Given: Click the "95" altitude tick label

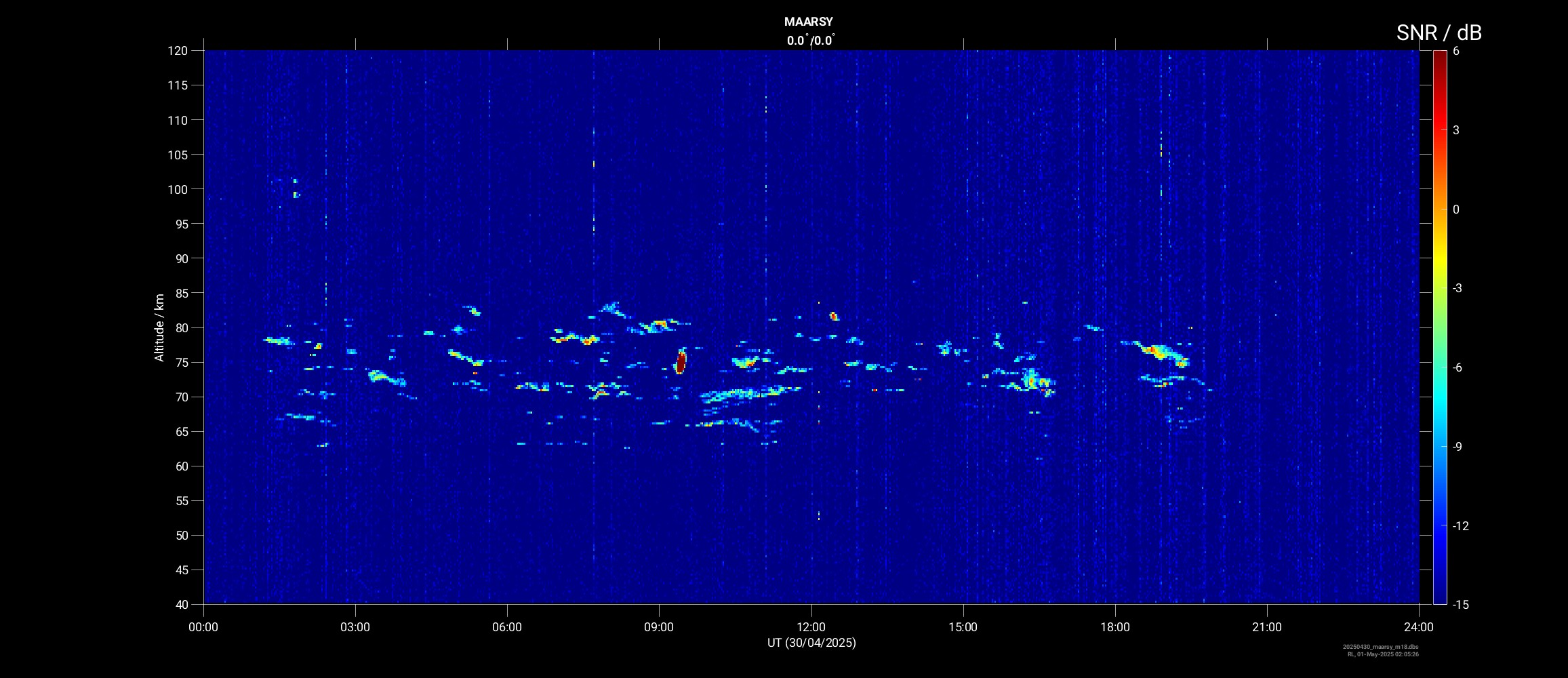Looking at the screenshot, I should (181, 224).
